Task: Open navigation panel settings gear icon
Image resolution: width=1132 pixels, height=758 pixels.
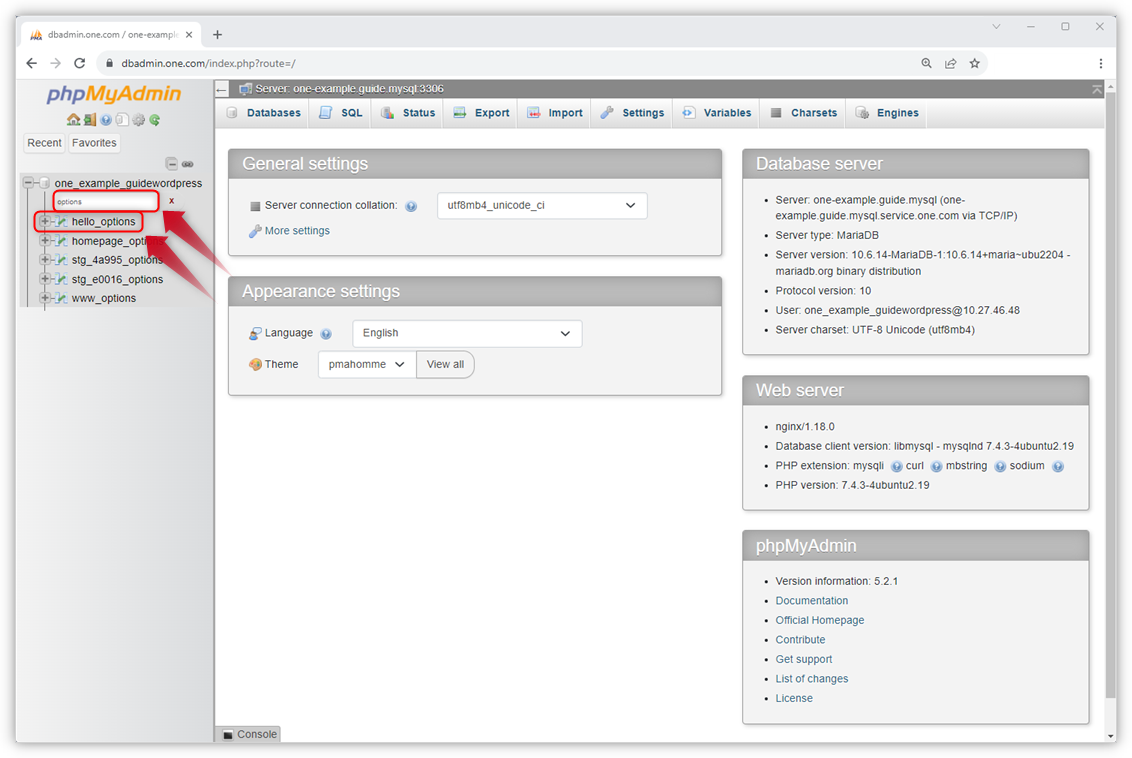Action: pos(138,120)
